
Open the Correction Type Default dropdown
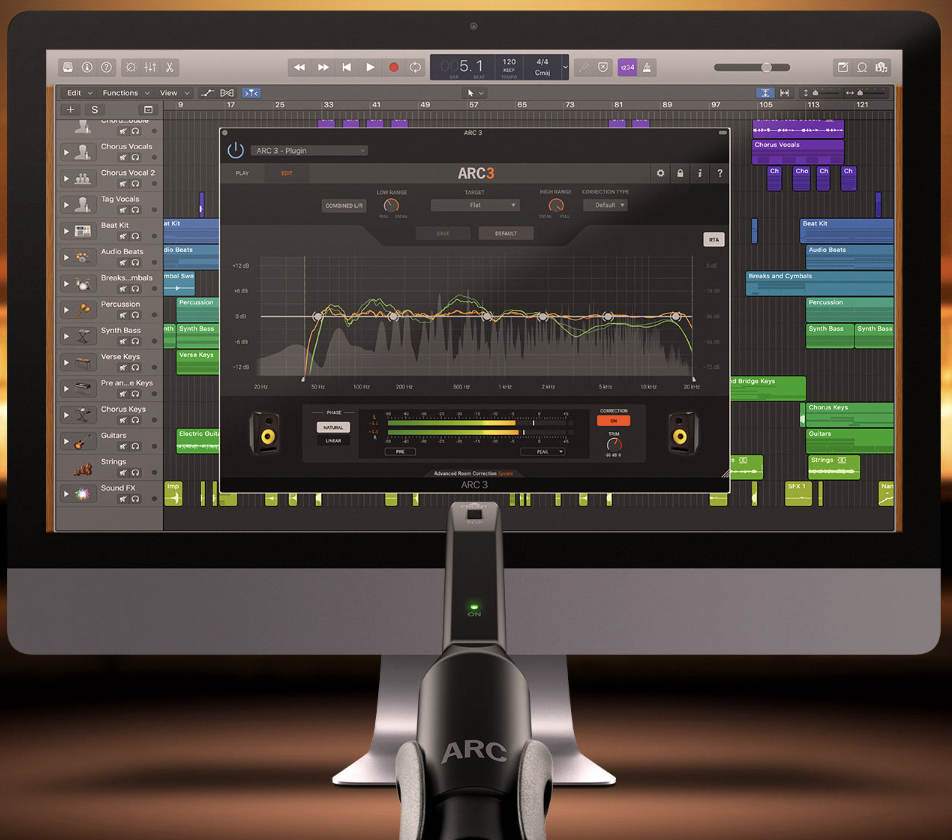605,205
